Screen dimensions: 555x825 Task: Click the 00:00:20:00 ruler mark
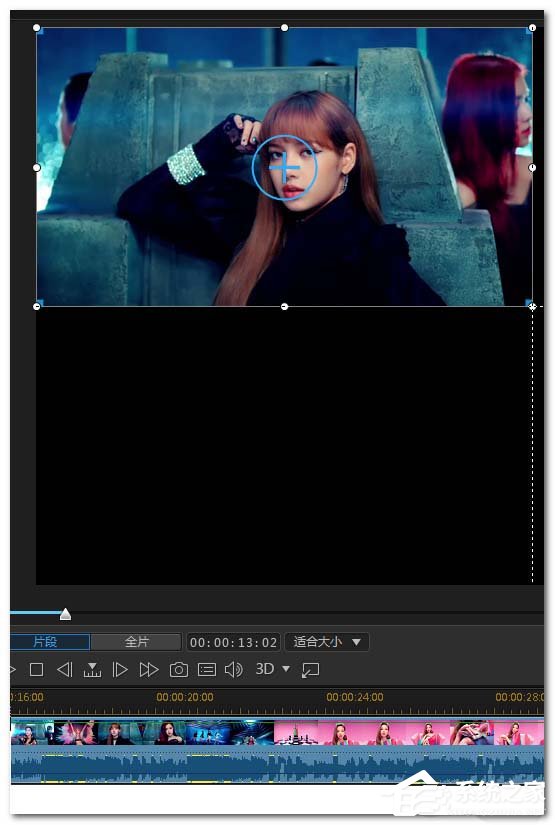coord(185,697)
